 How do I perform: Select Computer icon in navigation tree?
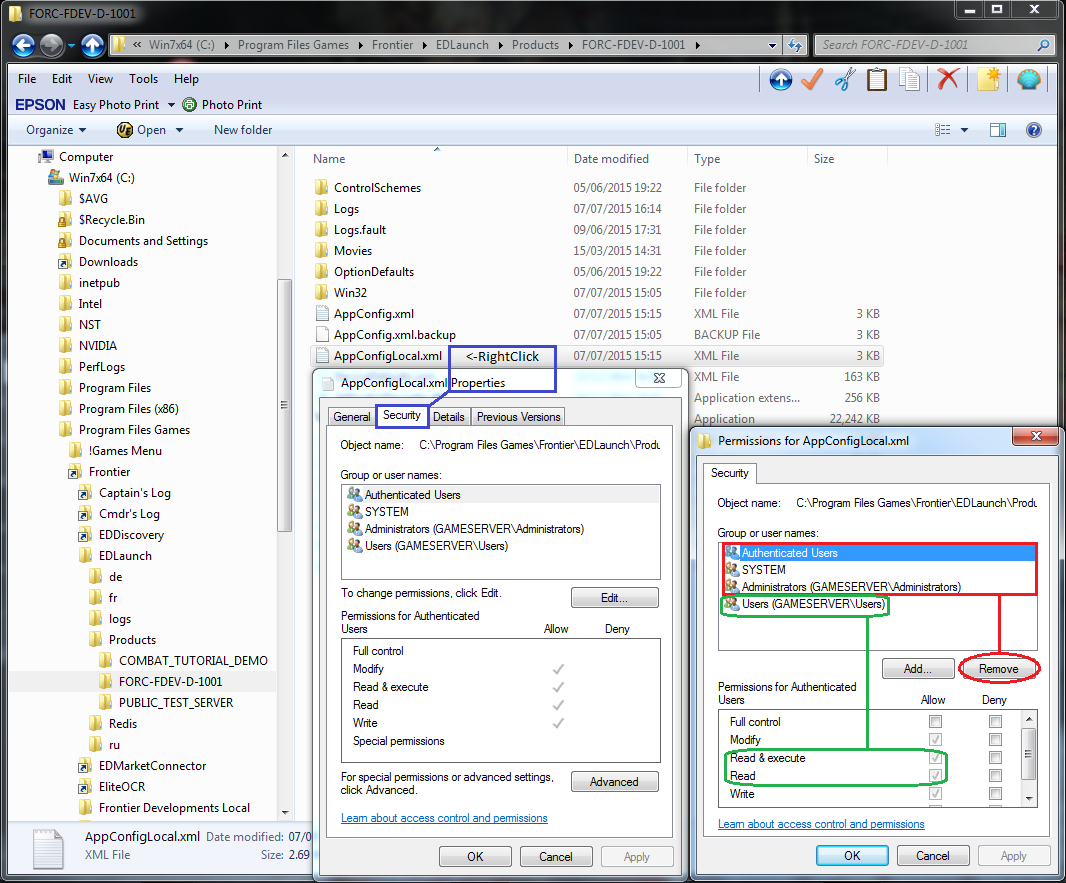(46, 156)
